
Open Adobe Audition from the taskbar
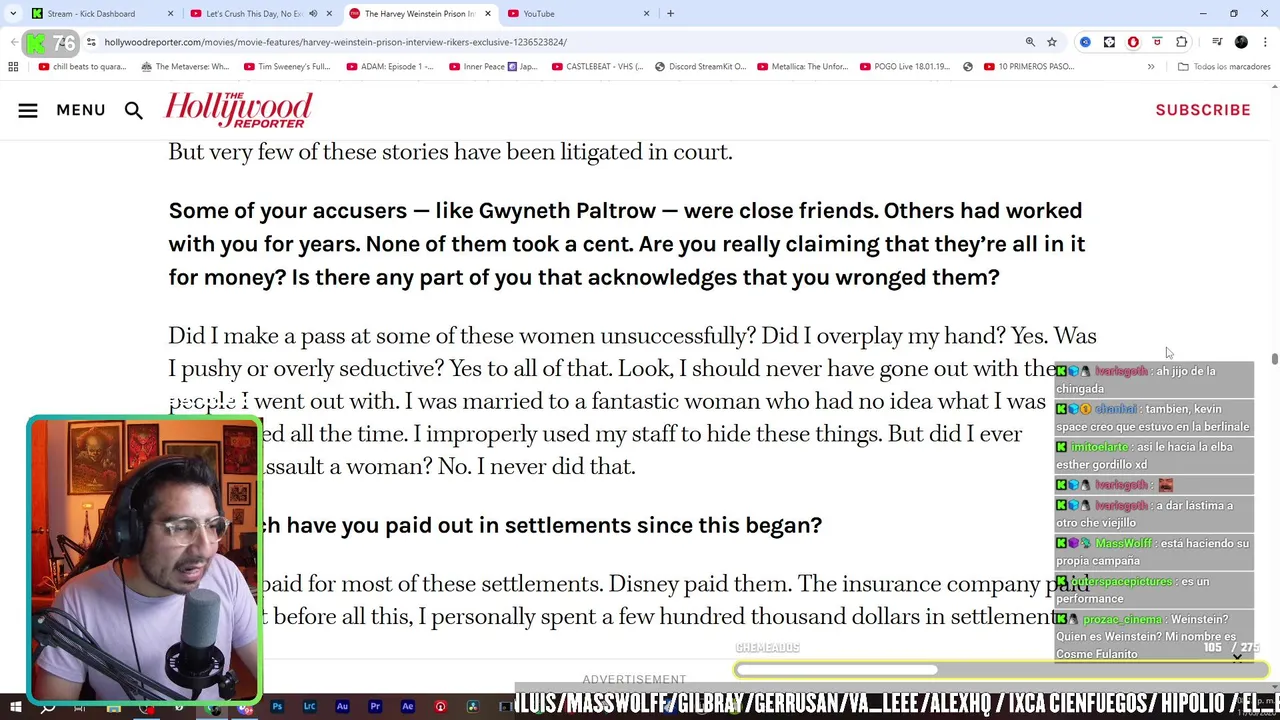click(x=342, y=707)
